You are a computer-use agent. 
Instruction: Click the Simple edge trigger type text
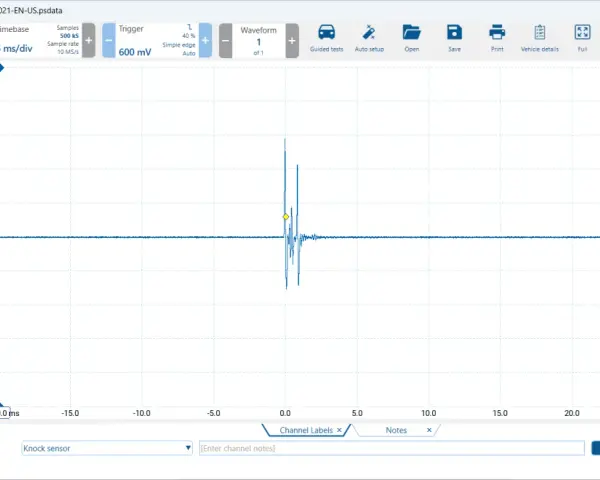click(179, 45)
